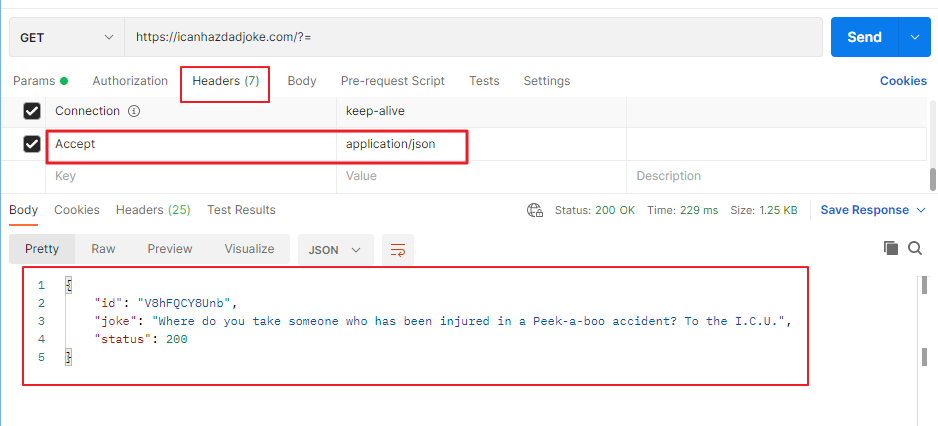
Task: Click the Connection header key text
Action: pyautogui.click(x=87, y=111)
